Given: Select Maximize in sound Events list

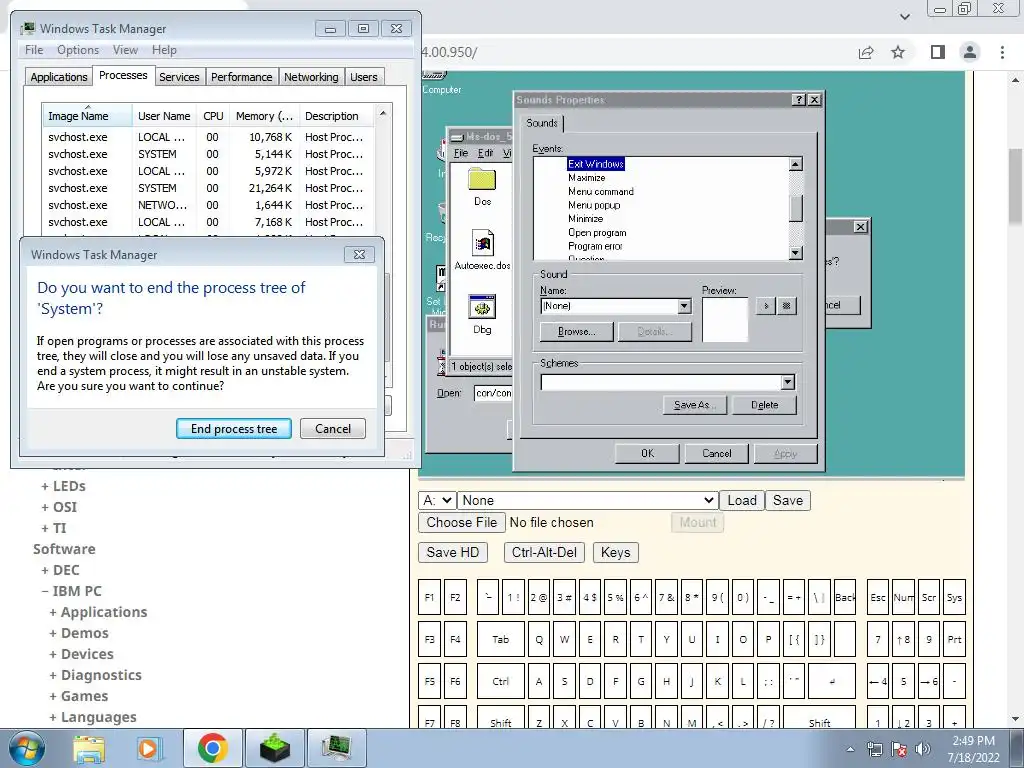Looking at the screenshot, I should click(x=586, y=178).
